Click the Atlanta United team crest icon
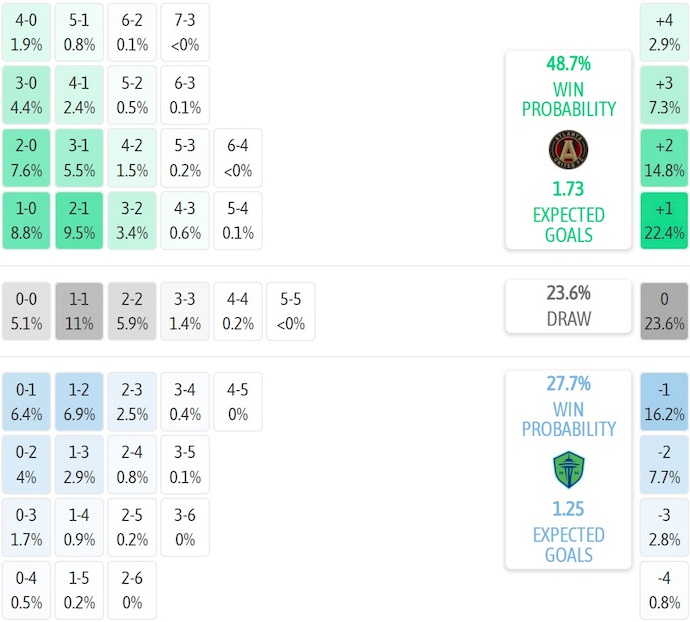Screen dimensions: 690x622 click(x=568, y=150)
